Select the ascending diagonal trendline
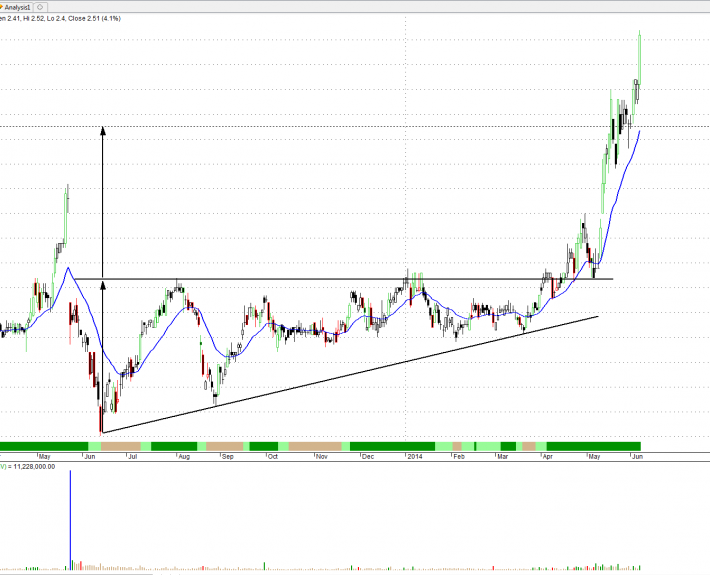 pyautogui.click(x=350, y=374)
